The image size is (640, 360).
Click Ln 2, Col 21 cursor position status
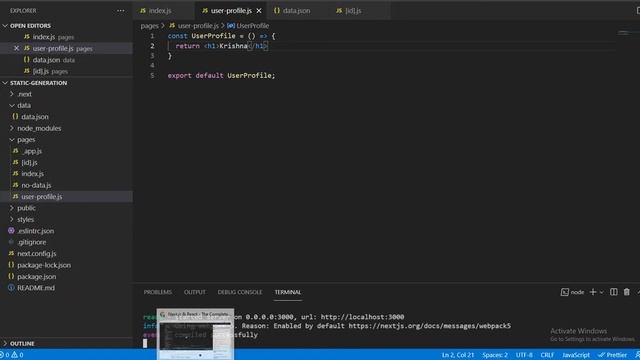tap(458, 355)
